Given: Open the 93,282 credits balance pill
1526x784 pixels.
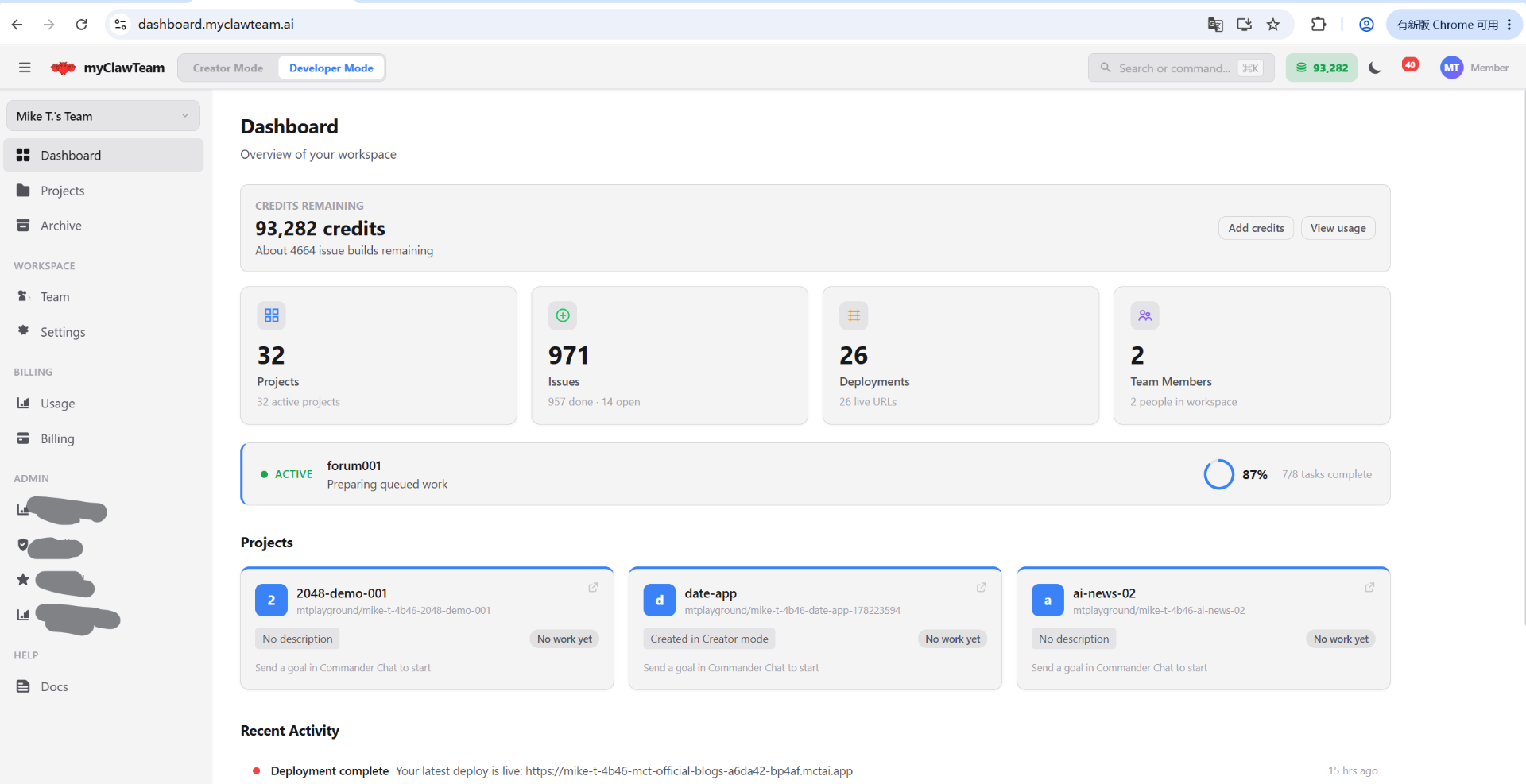Looking at the screenshot, I should 1322,68.
